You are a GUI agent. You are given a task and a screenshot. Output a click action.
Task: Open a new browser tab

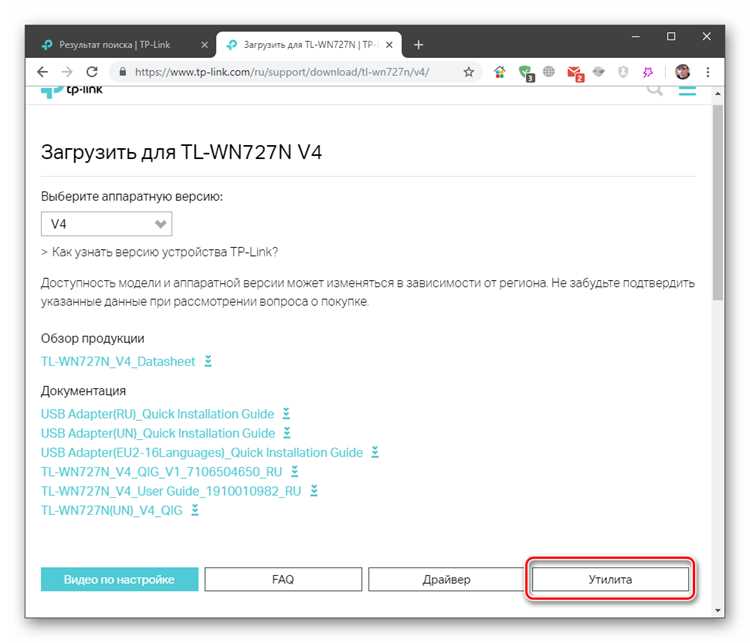click(419, 44)
